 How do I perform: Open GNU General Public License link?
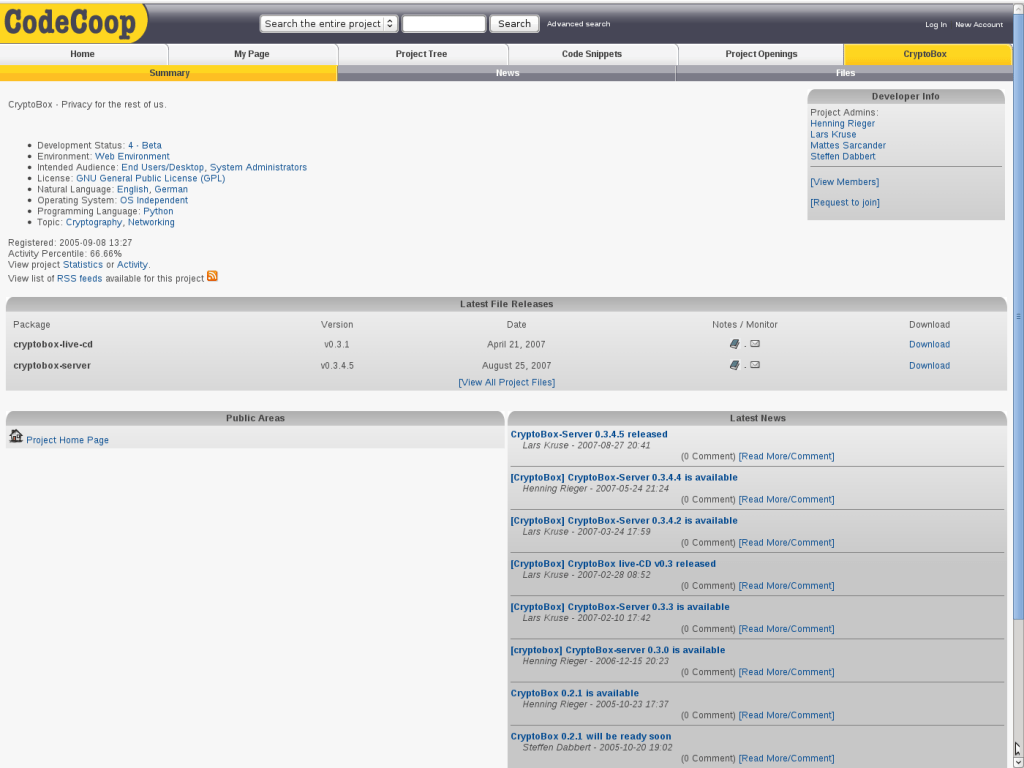click(151, 178)
